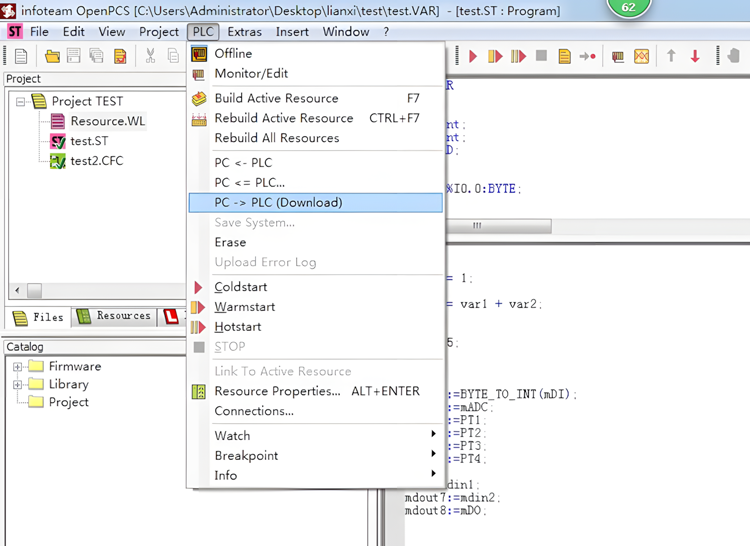
Task: Click the Open folder toolbar icon
Action: click(52, 56)
